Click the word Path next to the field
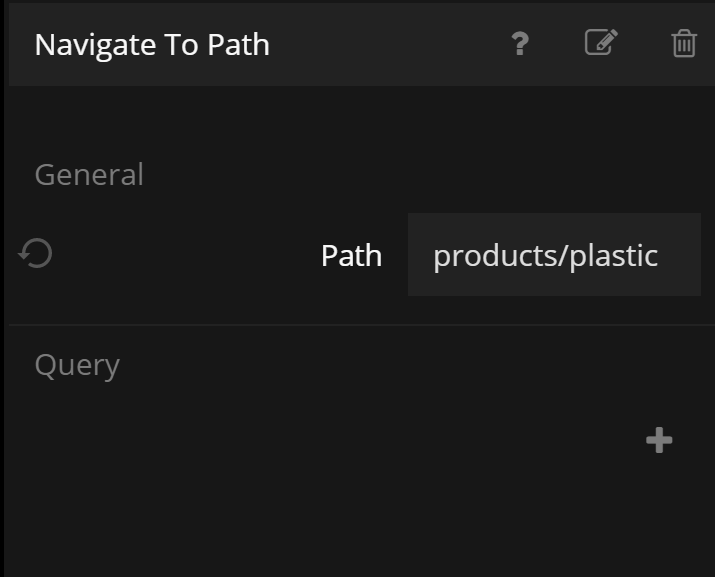Screen dimensions: 715x577 351,256
